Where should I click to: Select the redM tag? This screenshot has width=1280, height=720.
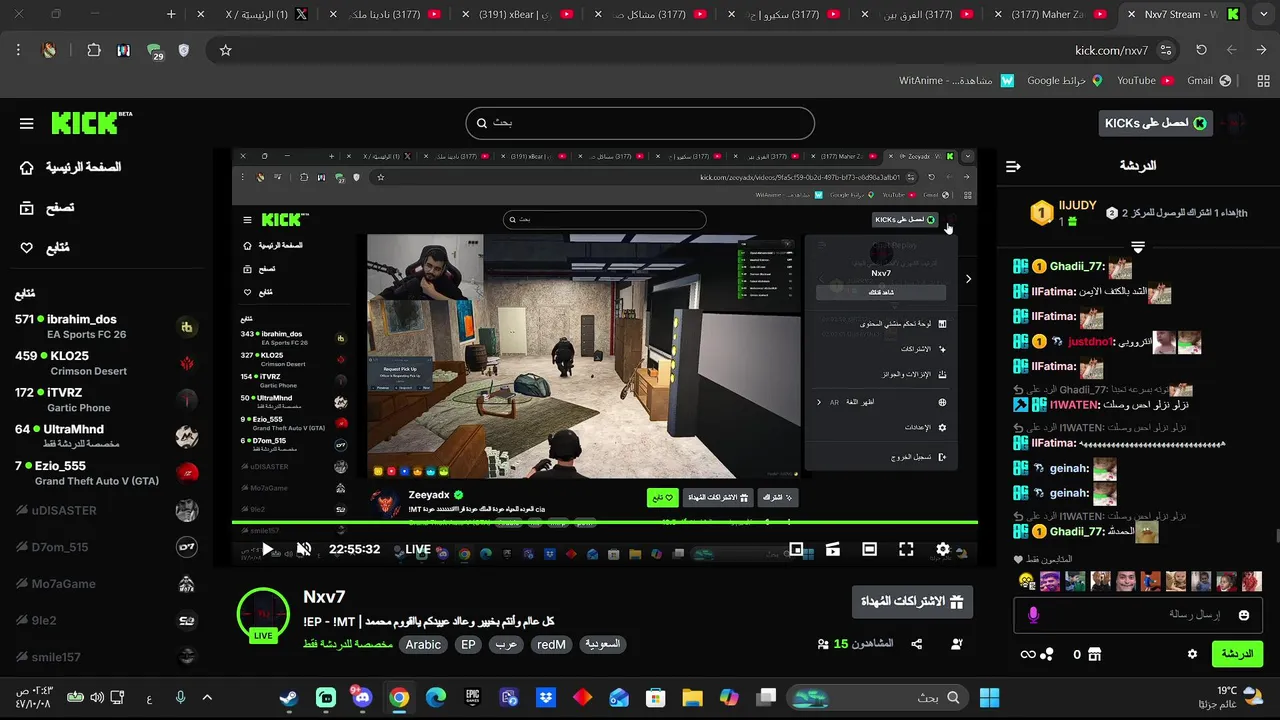tap(552, 645)
